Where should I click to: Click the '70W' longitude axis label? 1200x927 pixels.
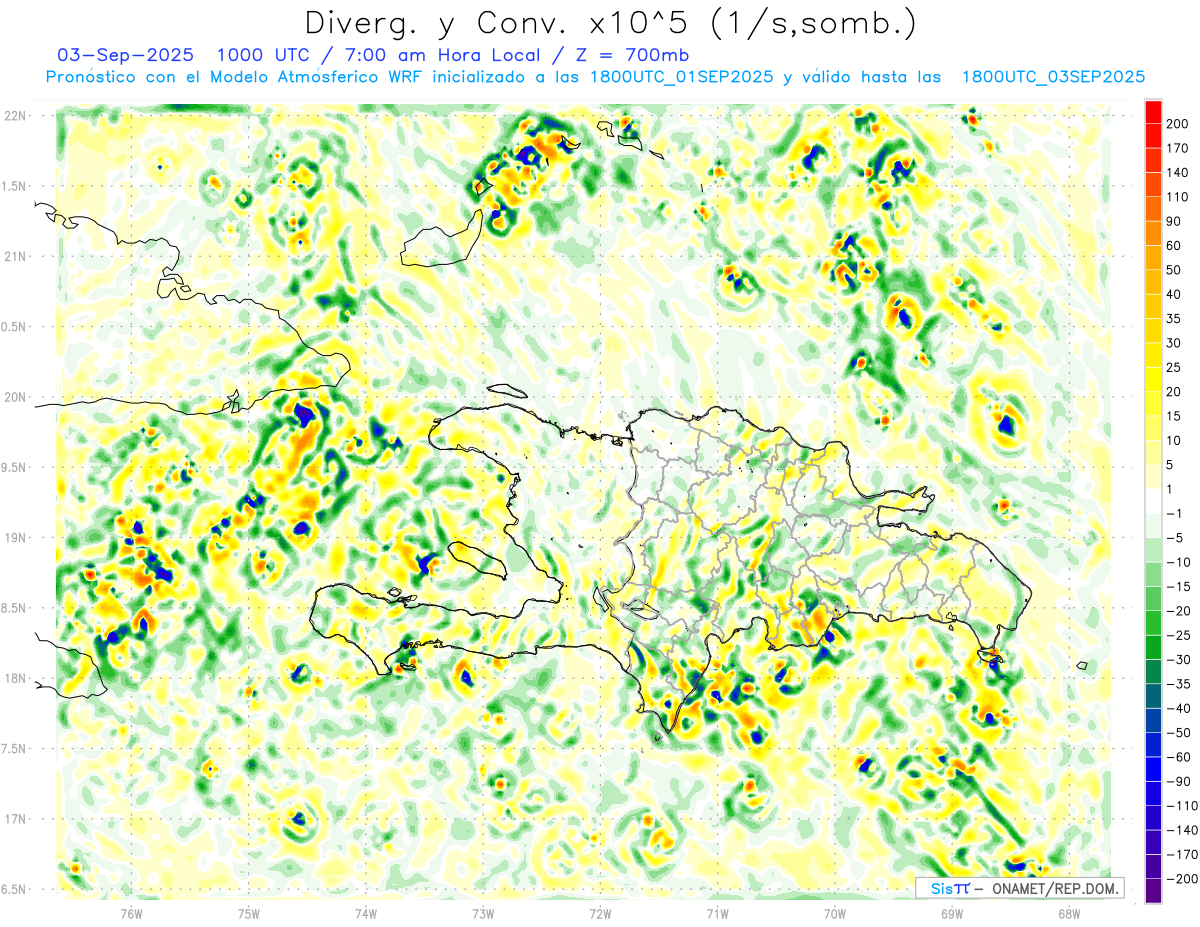click(x=835, y=913)
